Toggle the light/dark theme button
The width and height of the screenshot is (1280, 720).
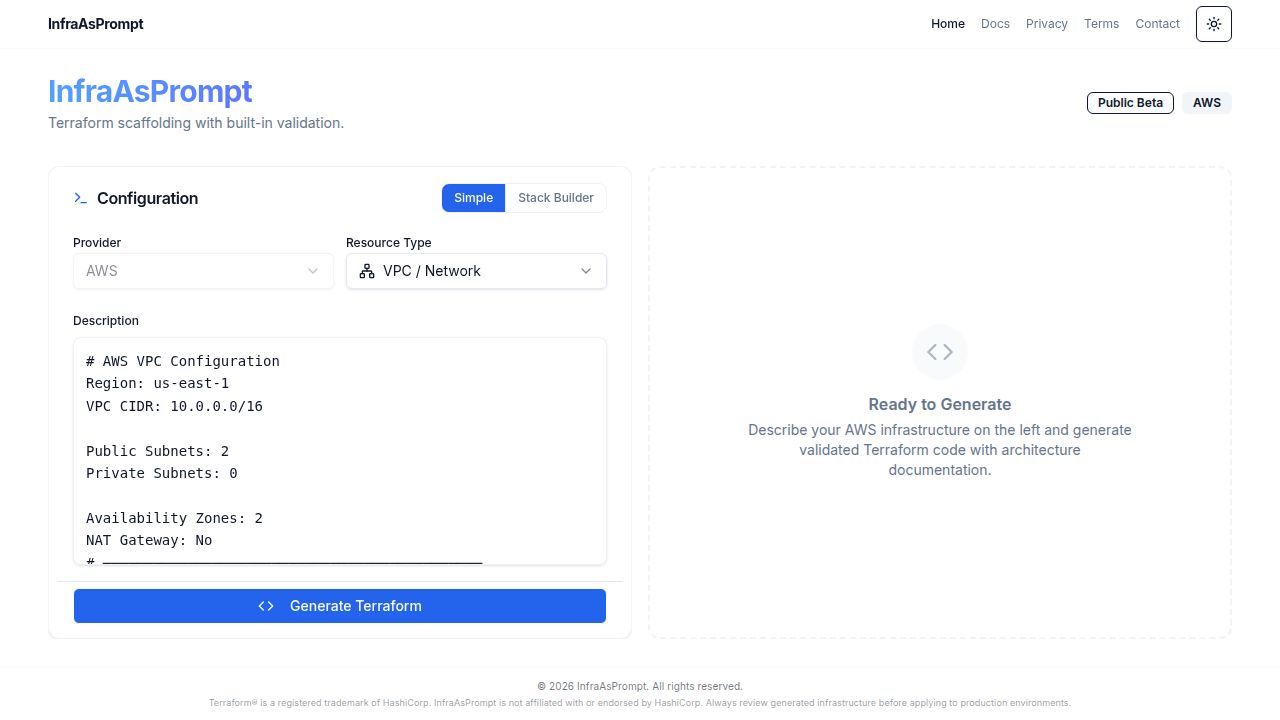[1213, 24]
